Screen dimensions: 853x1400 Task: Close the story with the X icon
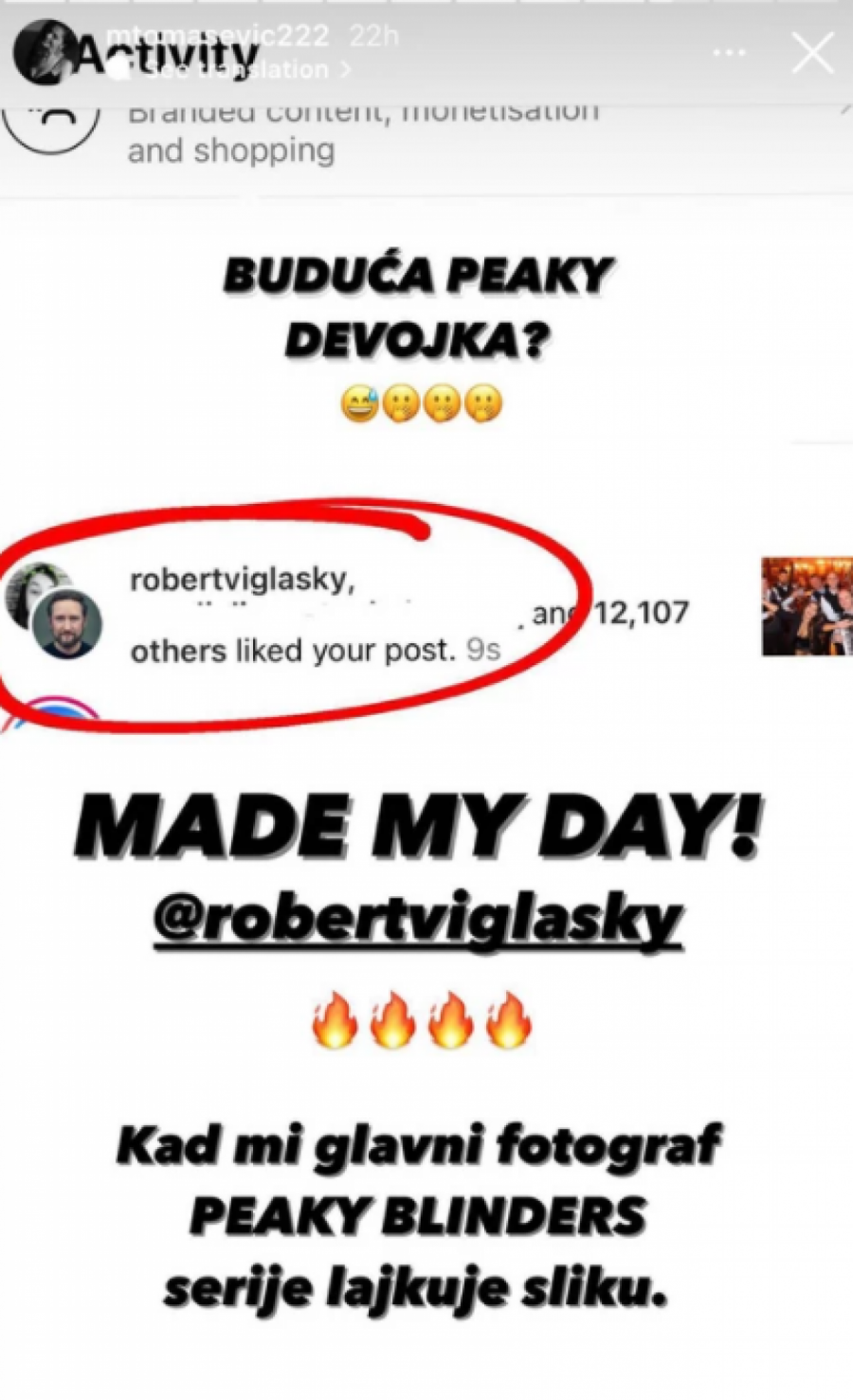pyautogui.click(x=812, y=53)
